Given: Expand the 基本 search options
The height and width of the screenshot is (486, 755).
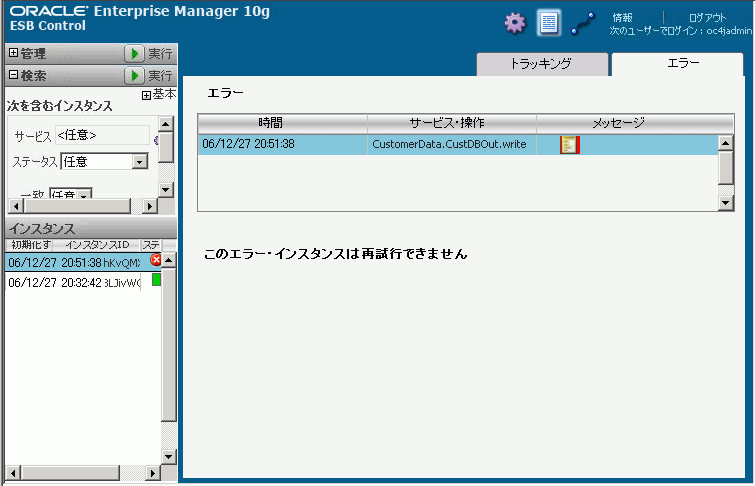Looking at the screenshot, I should [x=146, y=95].
